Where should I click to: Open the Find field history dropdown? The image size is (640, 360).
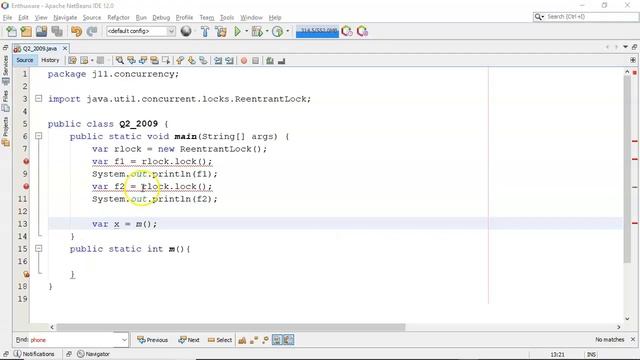point(124,340)
